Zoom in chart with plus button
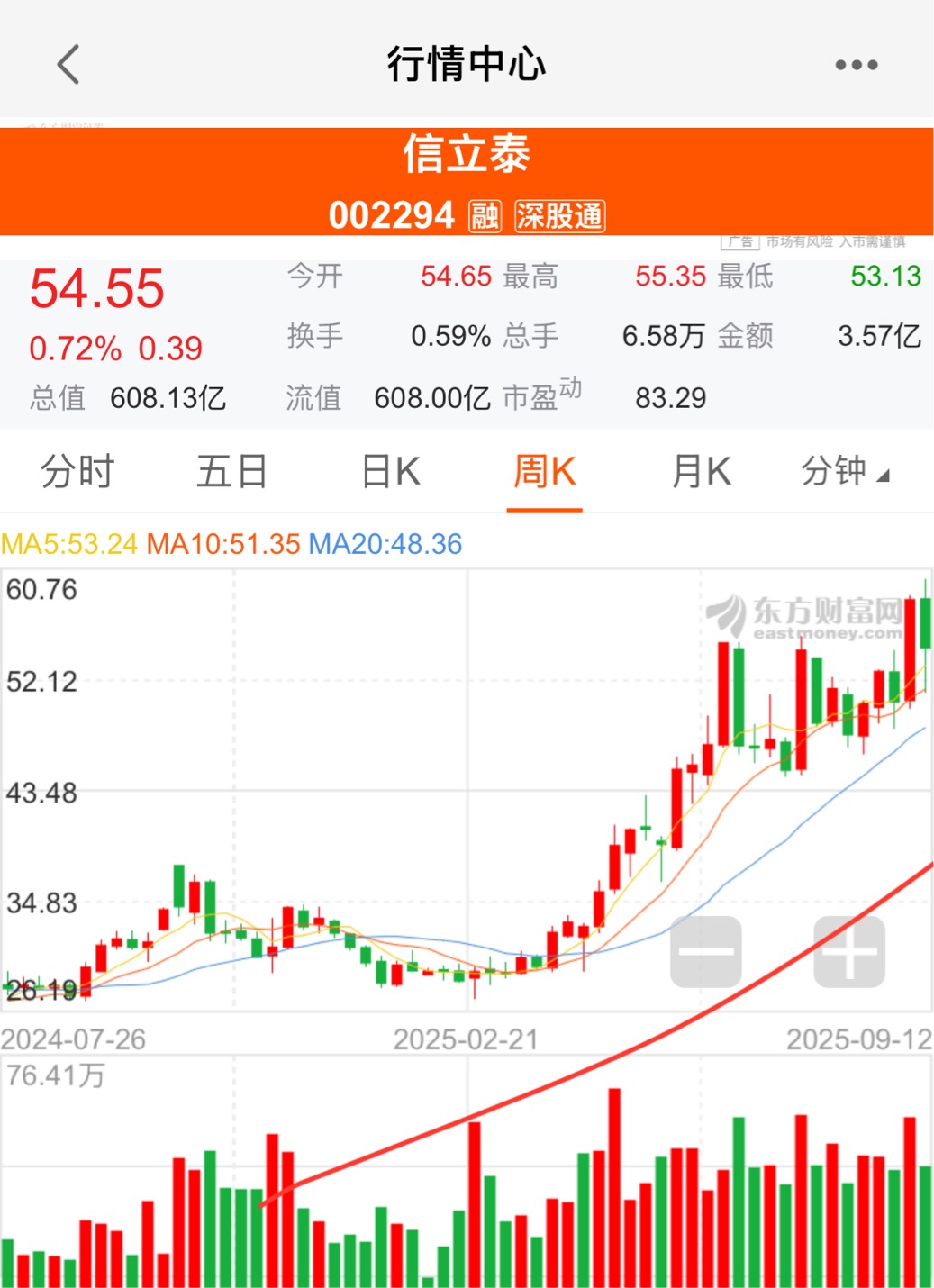Screen dimensions: 934x1288 (x=849, y=952)
